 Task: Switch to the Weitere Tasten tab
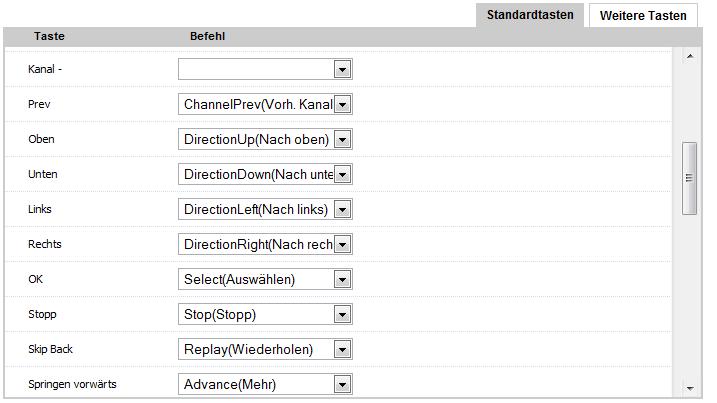[643, 15]
